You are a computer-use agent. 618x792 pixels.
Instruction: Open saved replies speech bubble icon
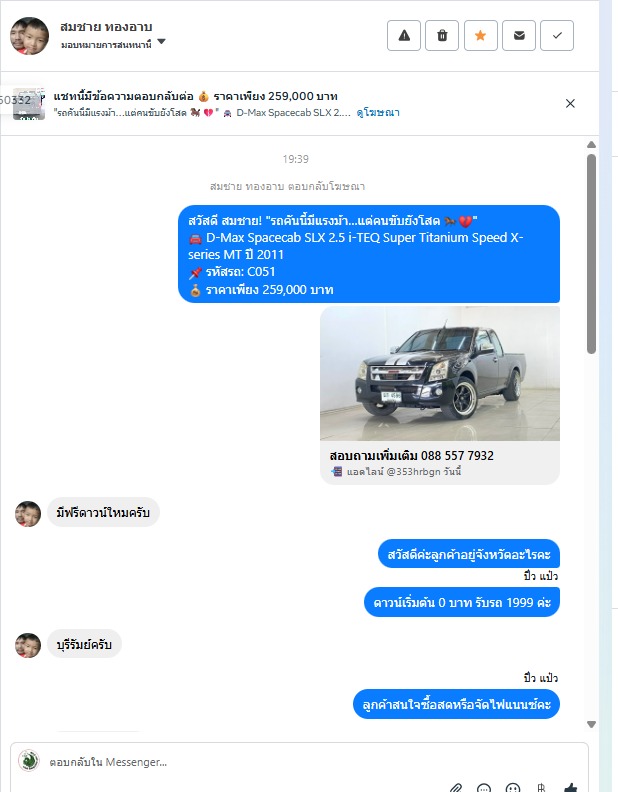coord(484,787)
